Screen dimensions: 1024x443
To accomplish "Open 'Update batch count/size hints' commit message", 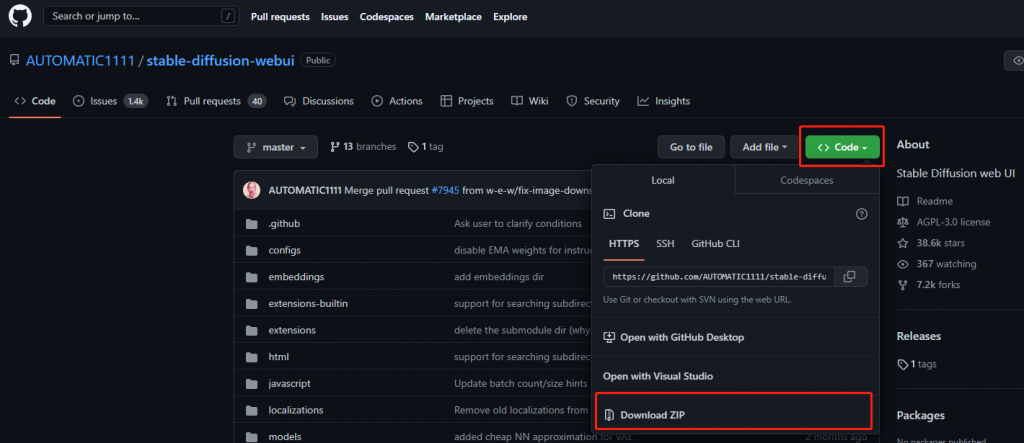I will (x=520, y=384).
